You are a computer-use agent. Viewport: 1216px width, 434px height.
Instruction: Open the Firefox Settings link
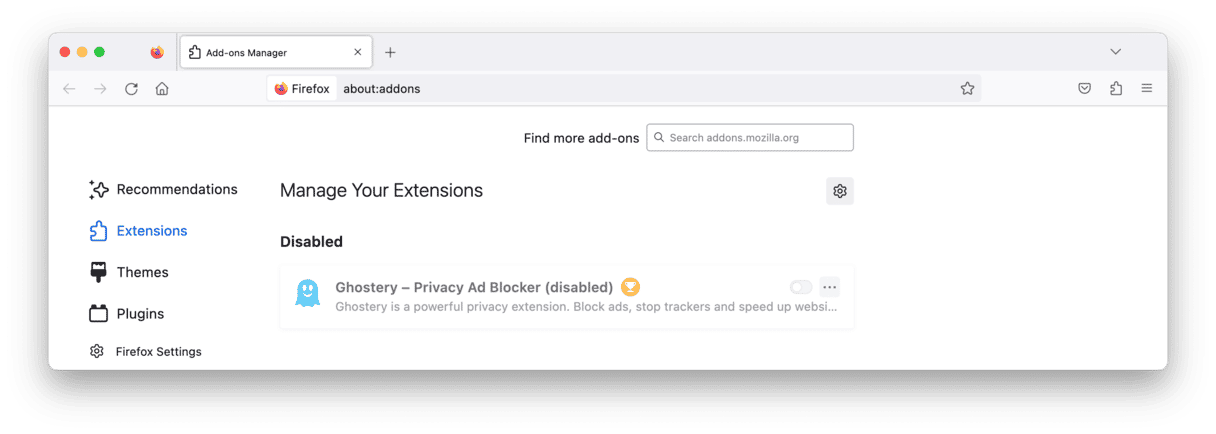(158, 352)
